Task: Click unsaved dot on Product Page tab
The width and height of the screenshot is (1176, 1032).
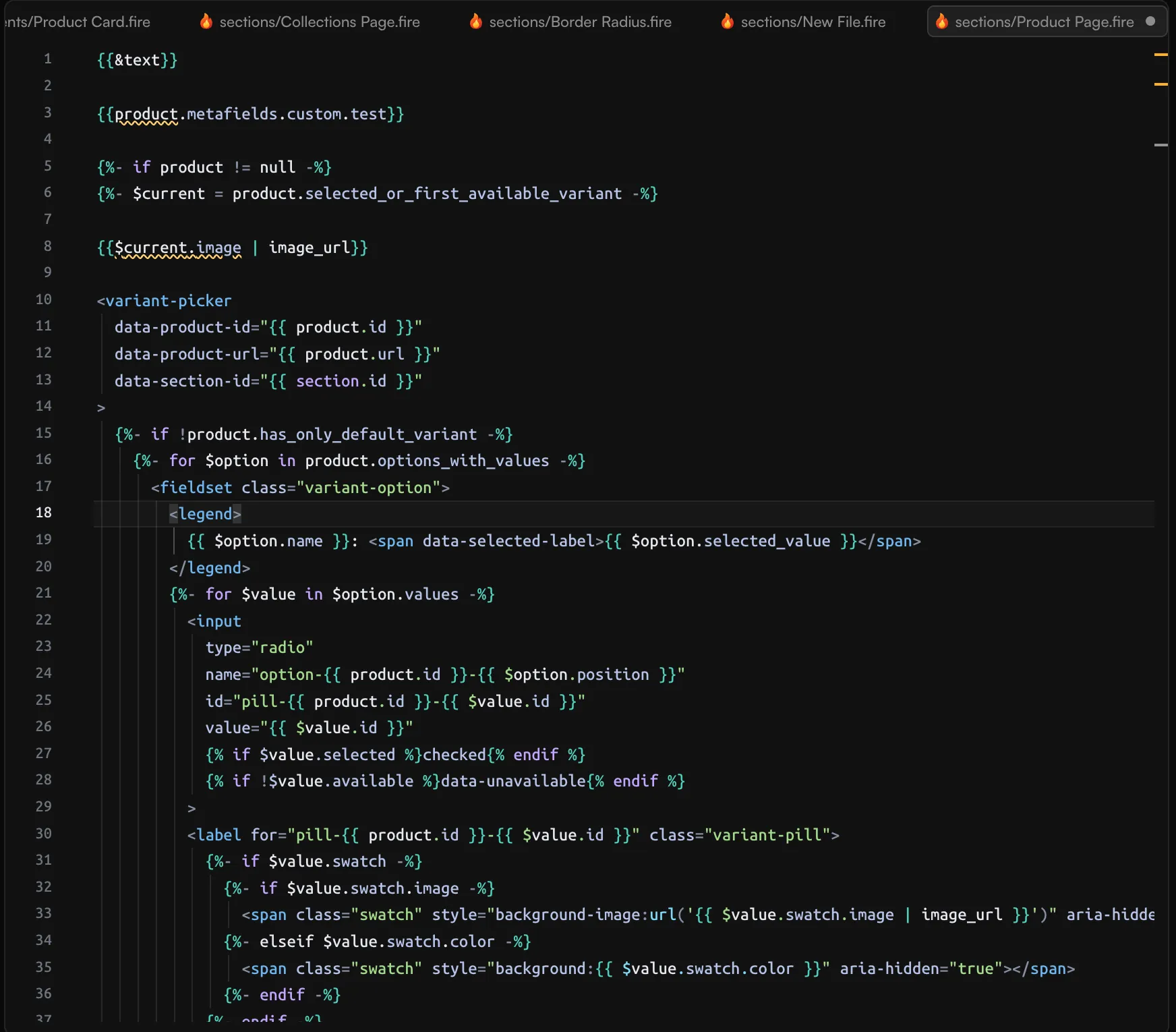Action: pyautogui.click(x=1150, y=21)
